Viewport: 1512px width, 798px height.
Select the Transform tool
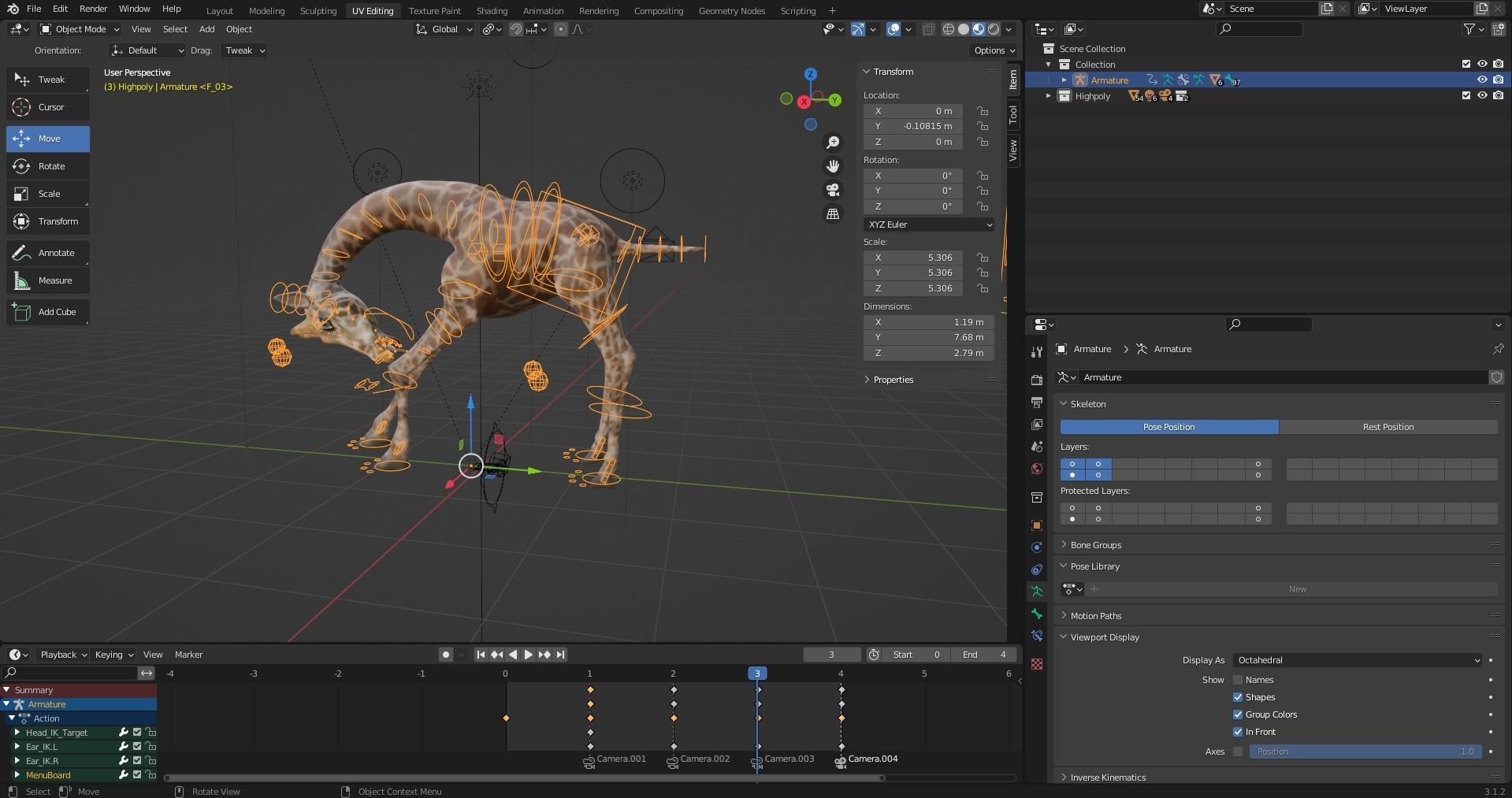click(48, 221)
